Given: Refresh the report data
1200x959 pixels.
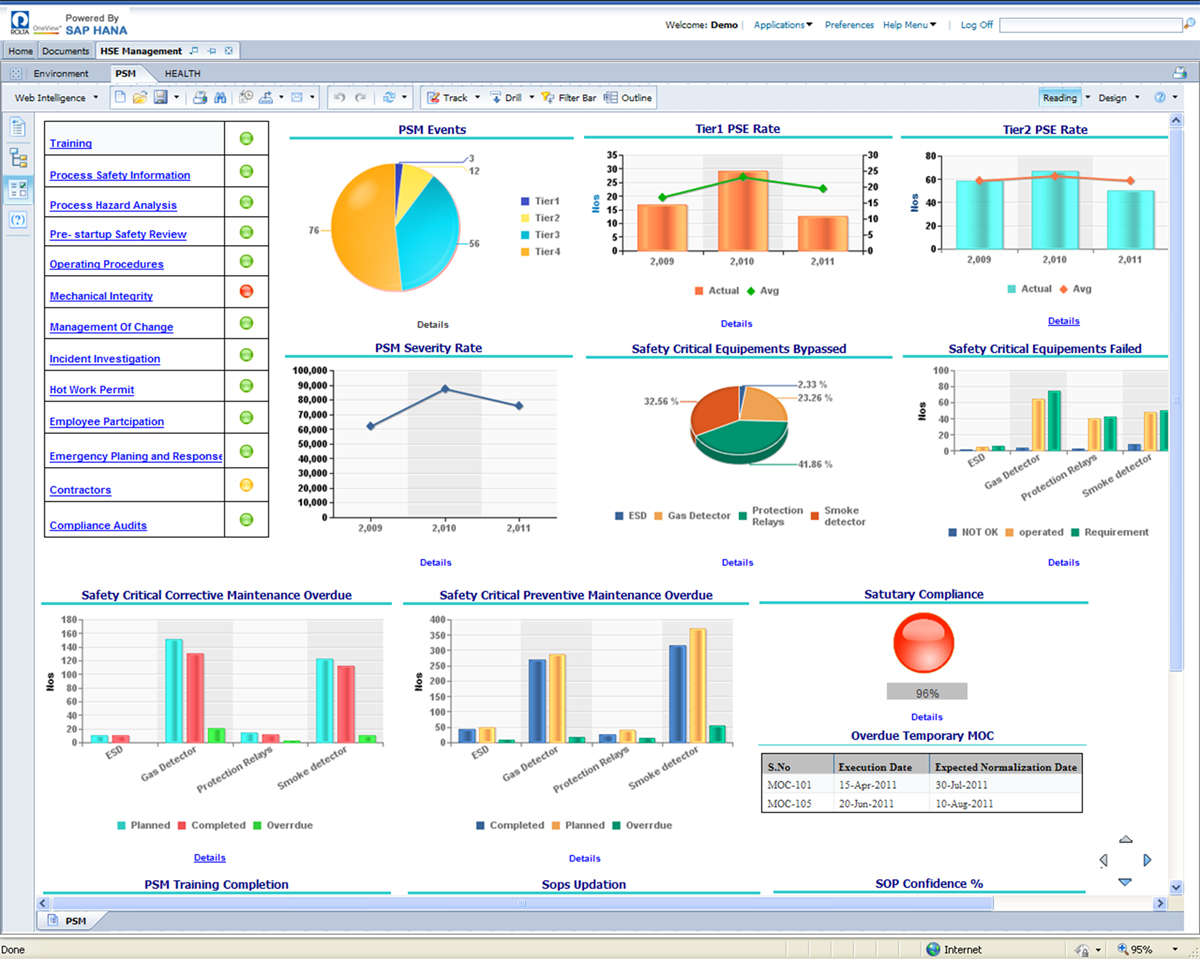Looking at the screenshot, I should click(389, 98).
